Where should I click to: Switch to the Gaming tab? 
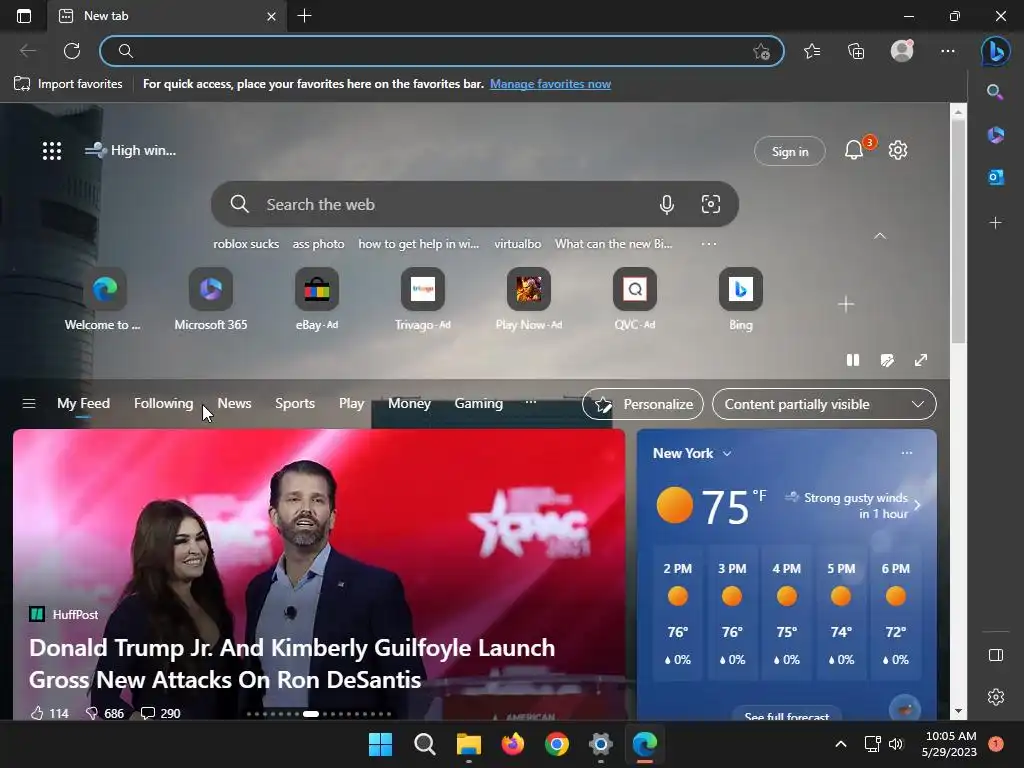(478, 404)
